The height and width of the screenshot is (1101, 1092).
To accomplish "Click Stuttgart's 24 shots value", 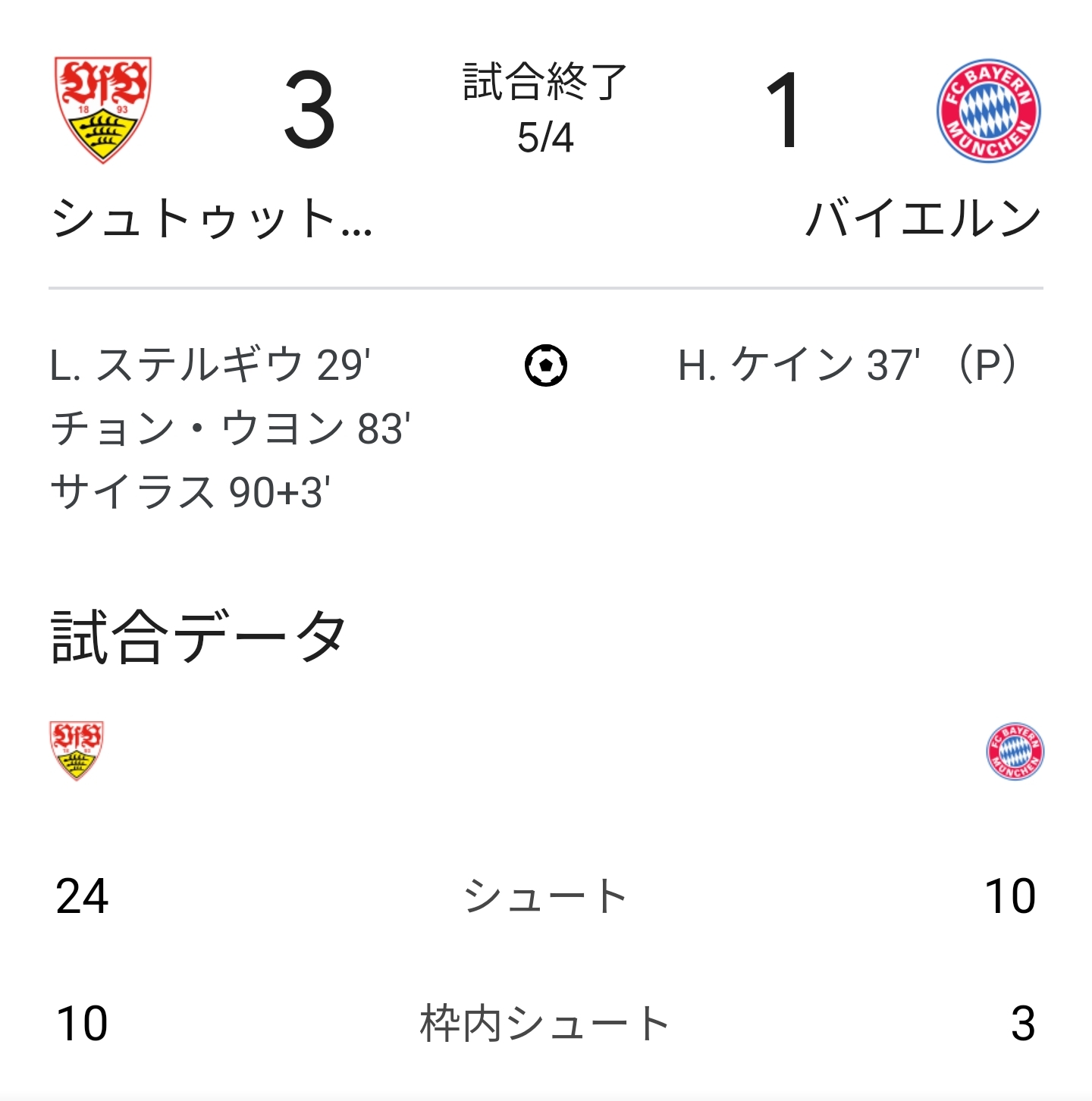I will [x=82, y=896].
